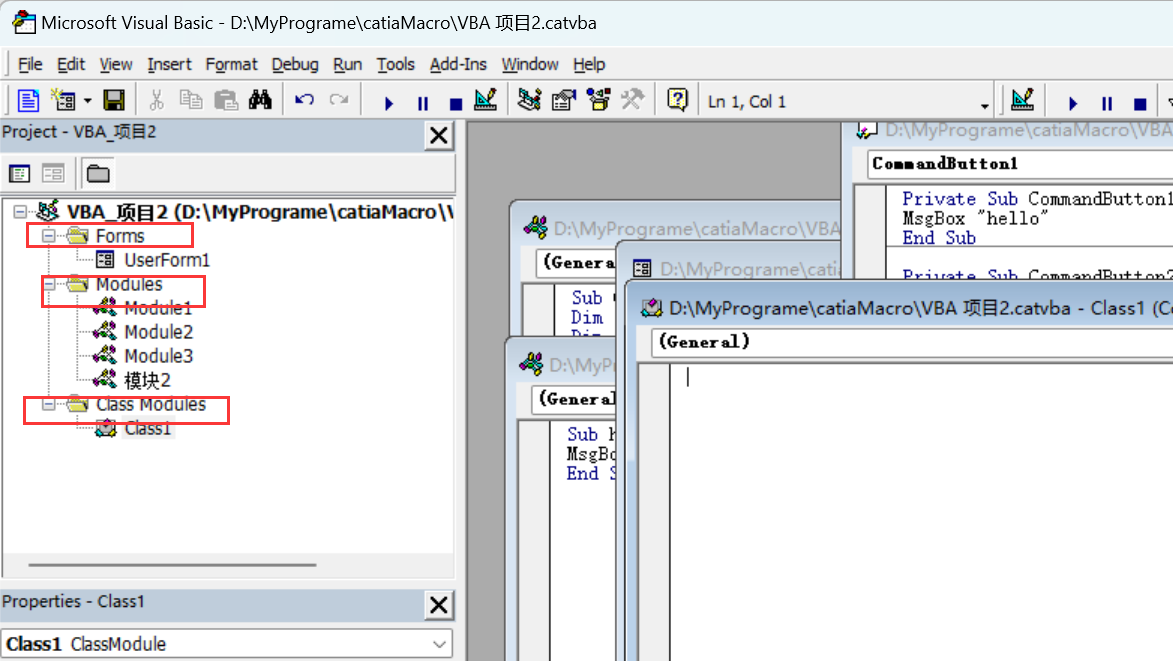
Task: Open the File menu
Action: pos(30,64)
